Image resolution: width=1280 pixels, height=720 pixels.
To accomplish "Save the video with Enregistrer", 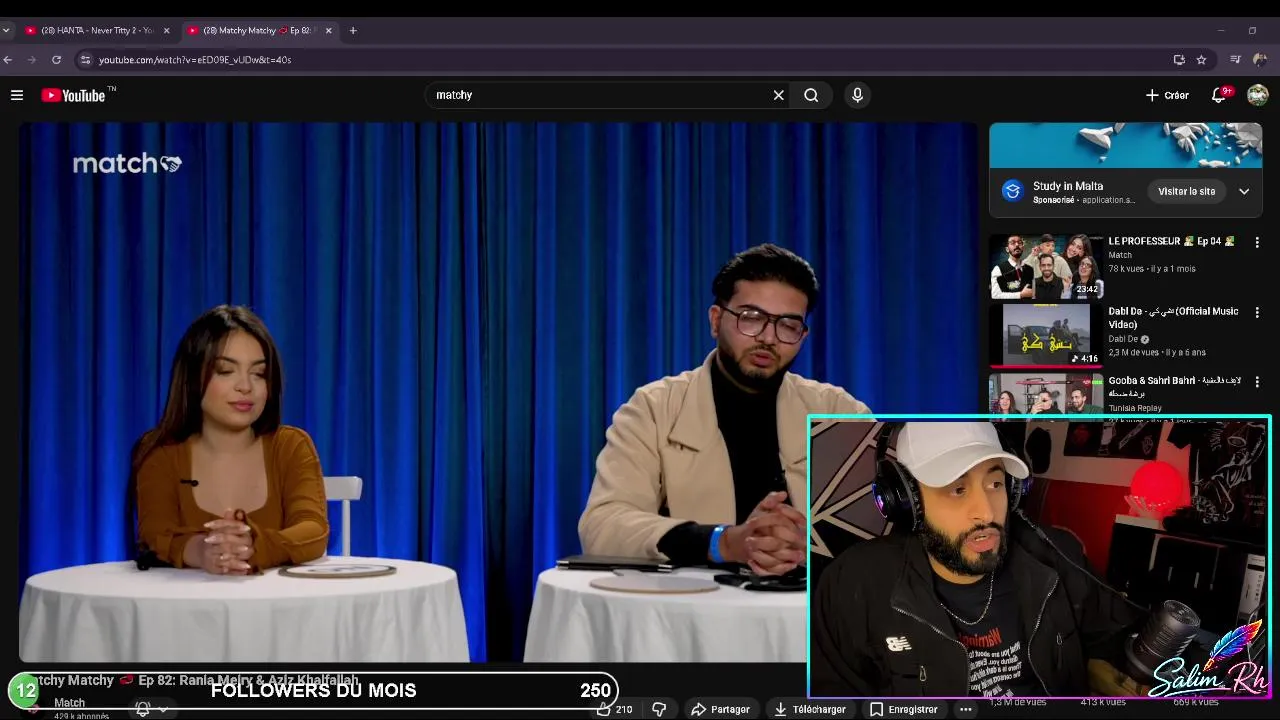I will click(903, 709).
